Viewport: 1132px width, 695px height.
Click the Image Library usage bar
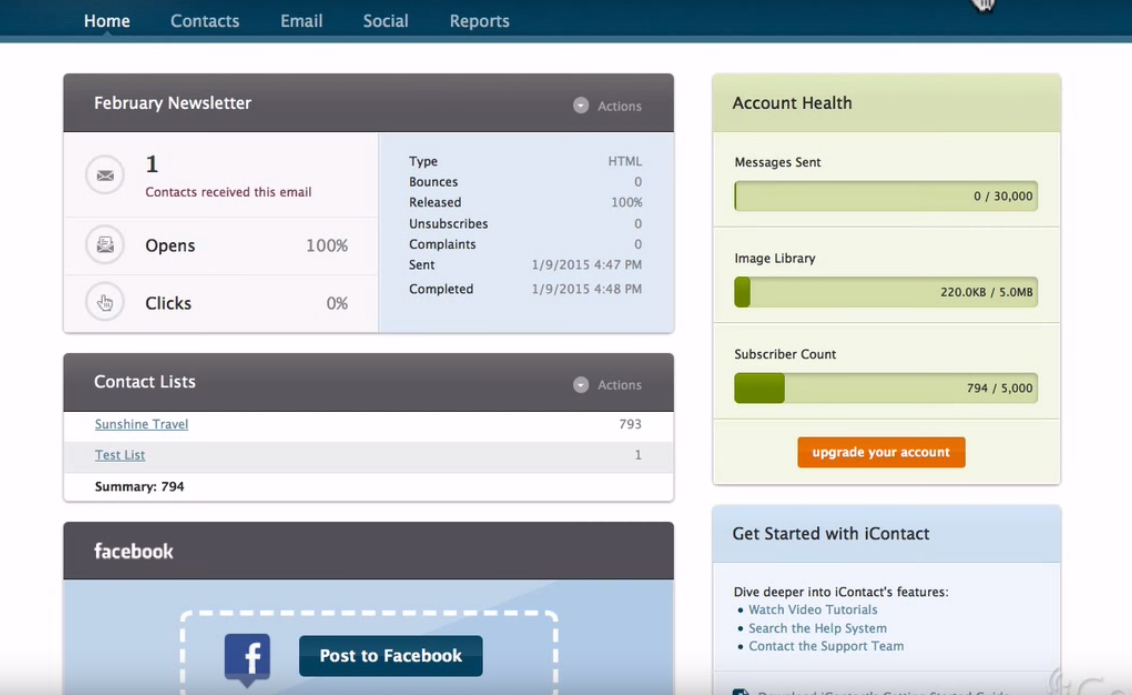(886, 292)
